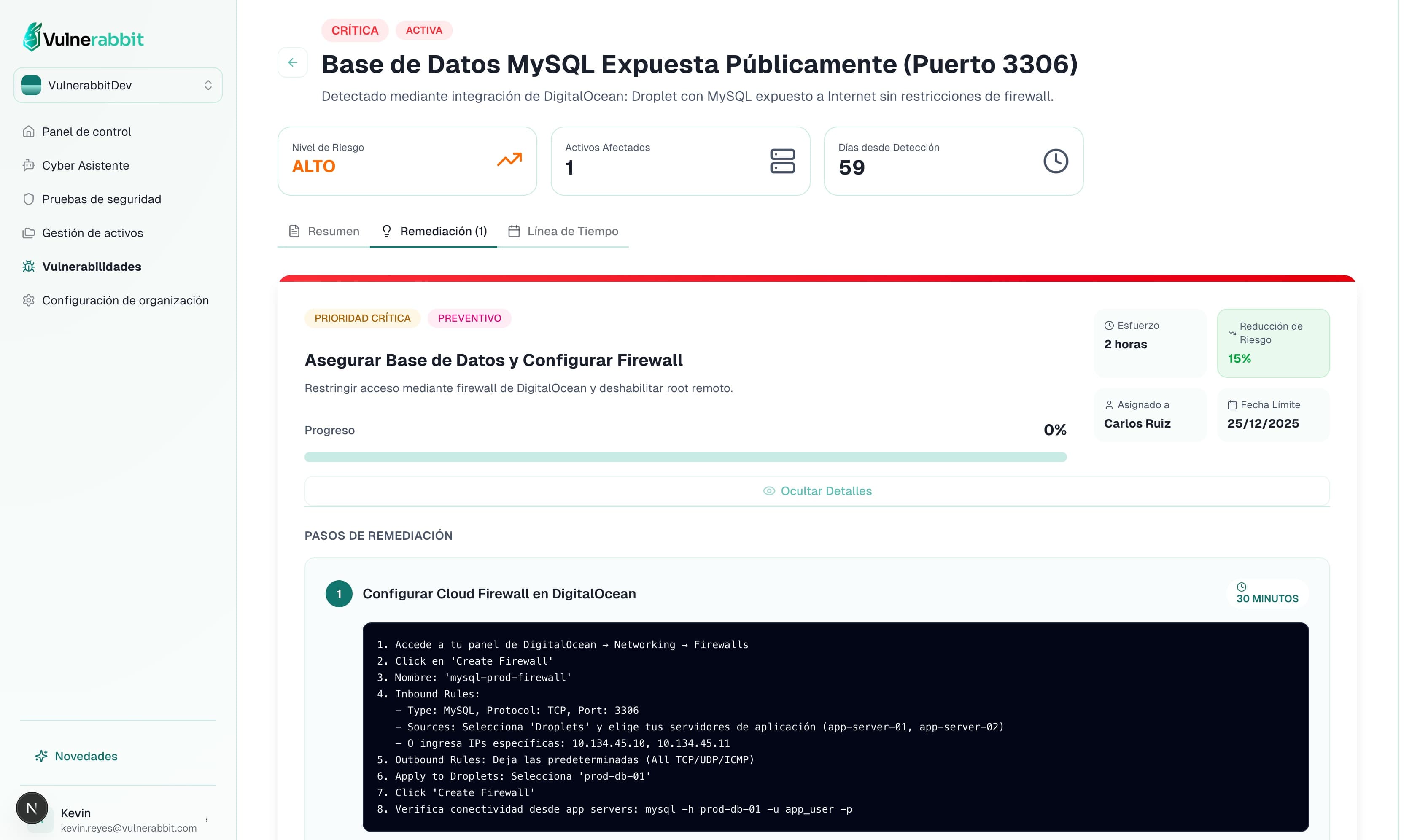Image resolution: width=1412 pixels, height=840 pixels.
Task: Click the CRÍTICA severity badge
Action: 355,30
